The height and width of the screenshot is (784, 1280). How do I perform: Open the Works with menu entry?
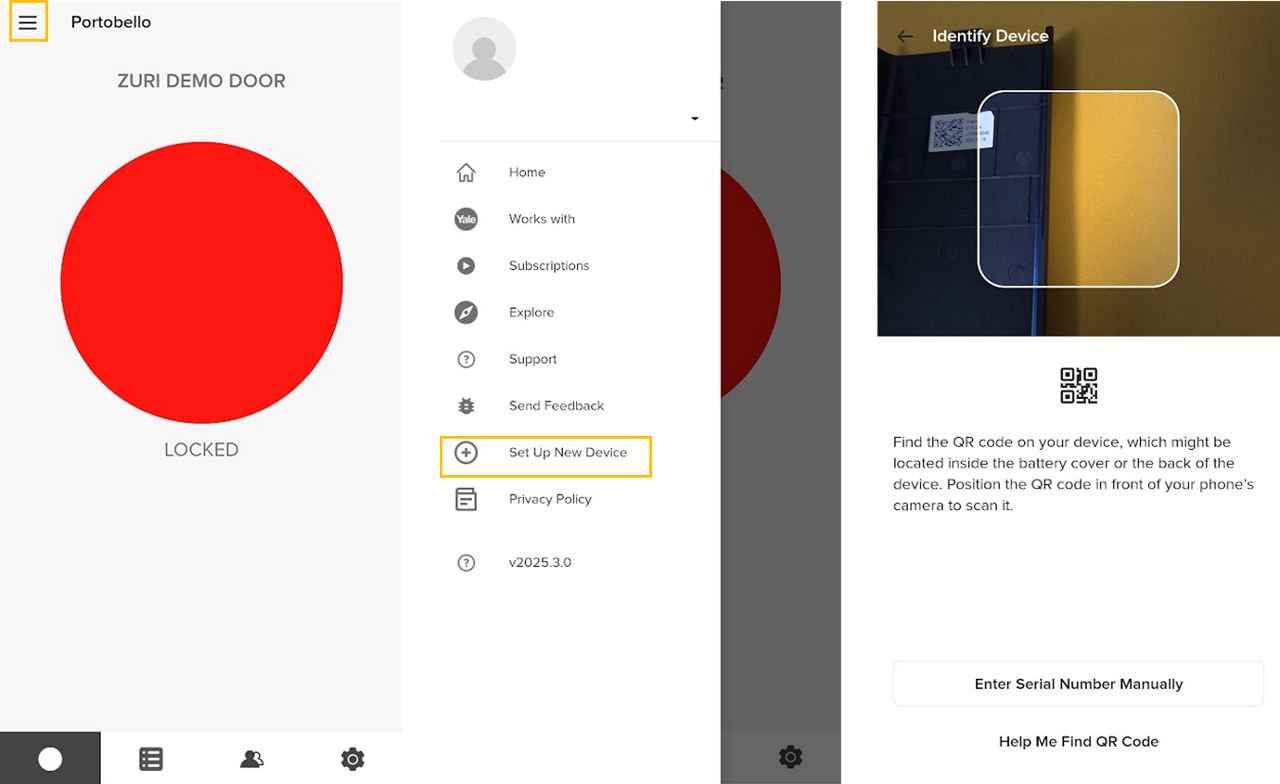(542, 219)
